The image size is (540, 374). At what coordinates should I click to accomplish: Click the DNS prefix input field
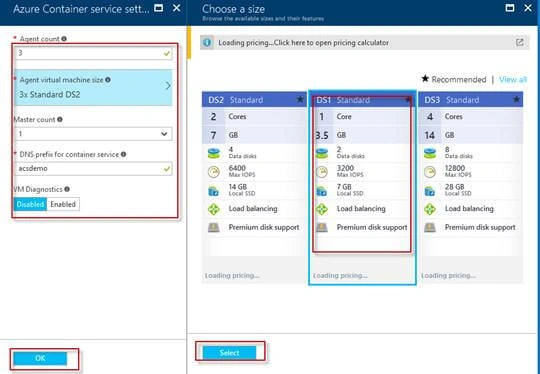93,169
